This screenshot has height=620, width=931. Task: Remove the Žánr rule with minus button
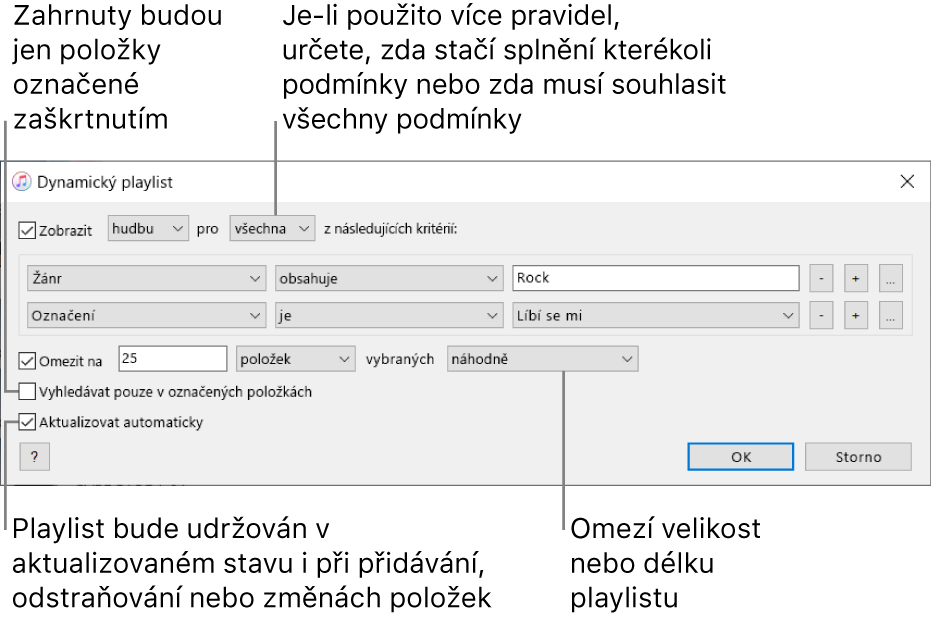(x=821, y=279)
